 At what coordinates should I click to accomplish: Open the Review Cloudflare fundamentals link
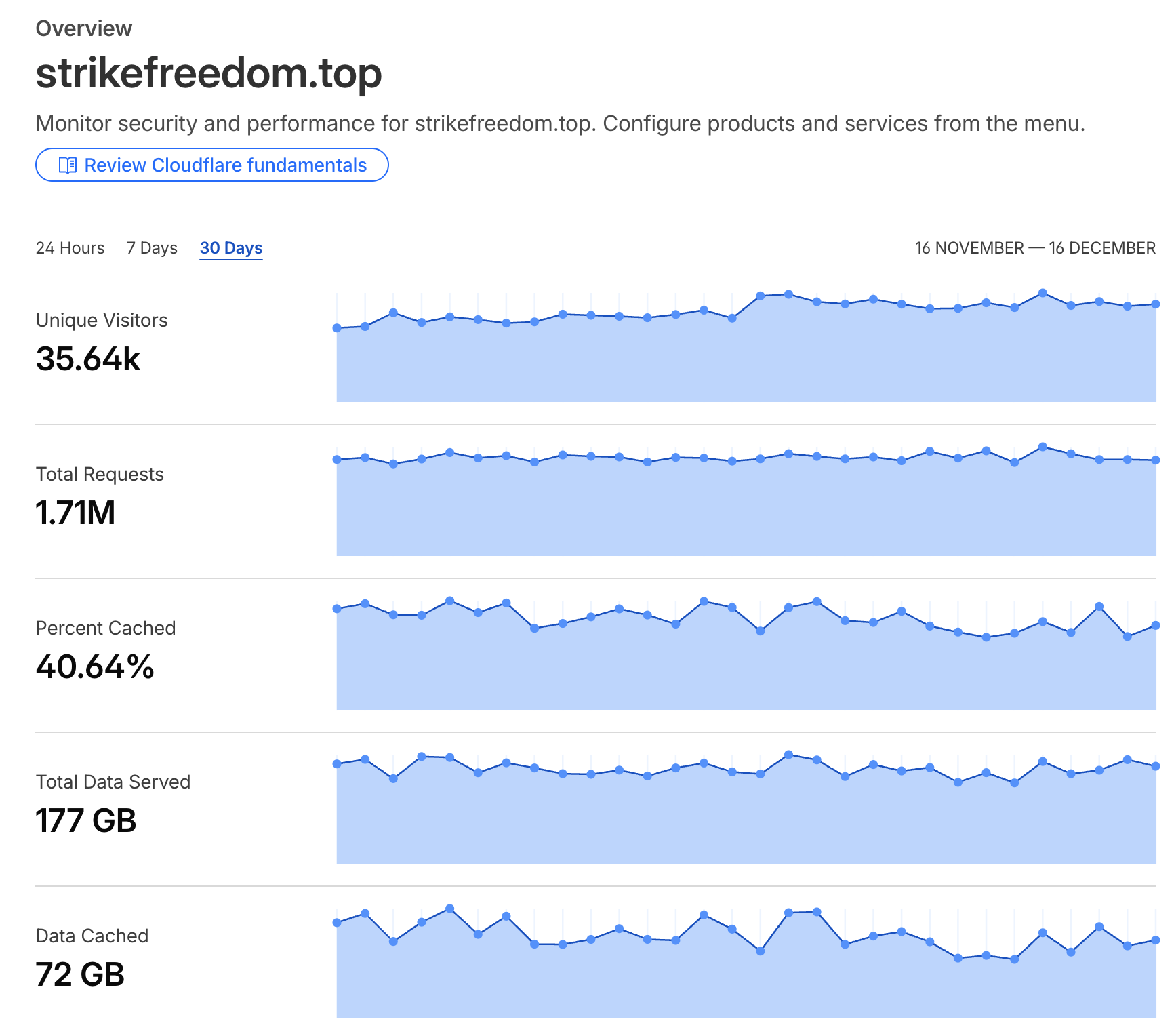[x=225, y=165]
